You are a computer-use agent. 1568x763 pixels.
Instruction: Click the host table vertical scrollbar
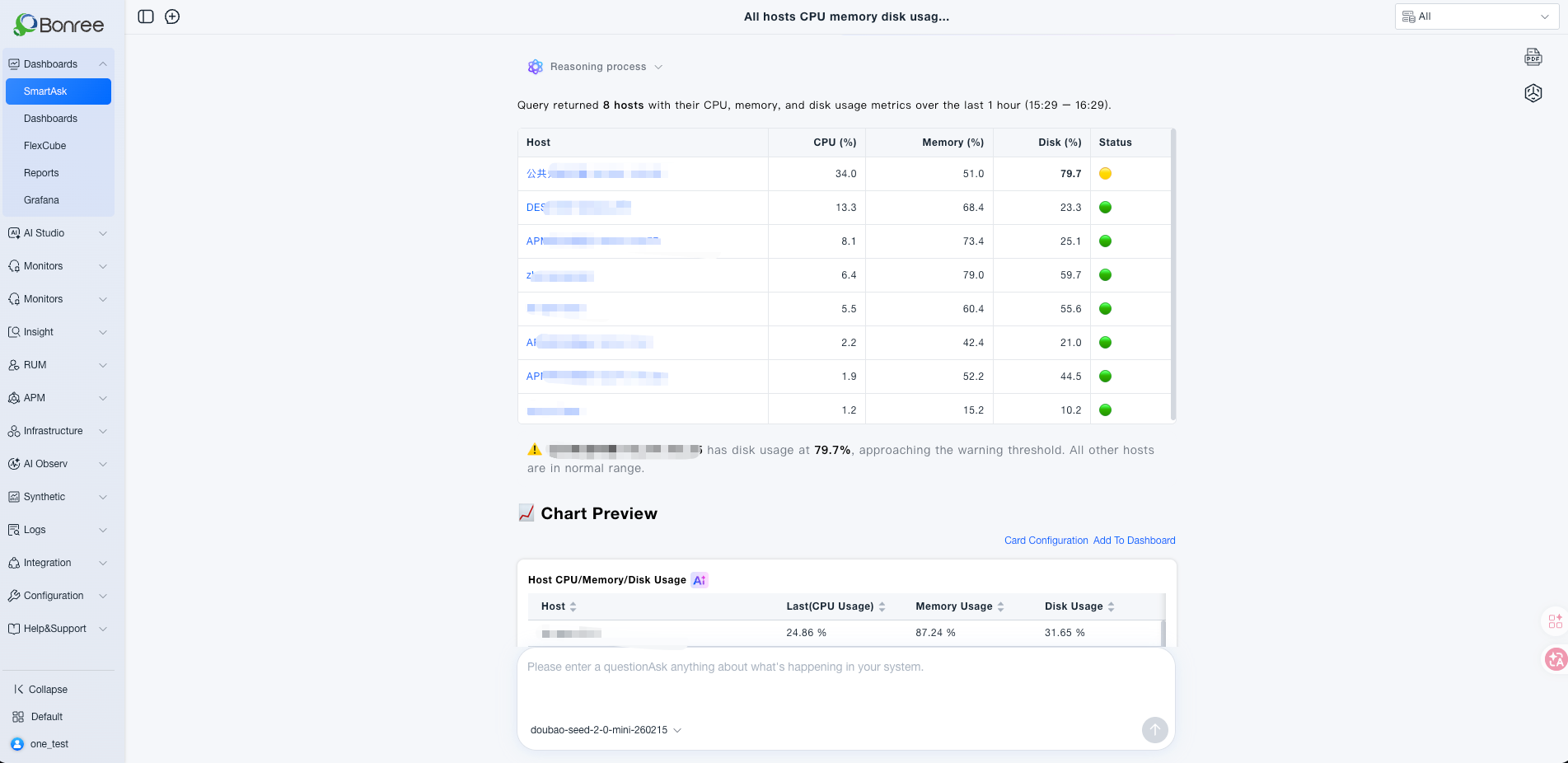(1173, 274)
